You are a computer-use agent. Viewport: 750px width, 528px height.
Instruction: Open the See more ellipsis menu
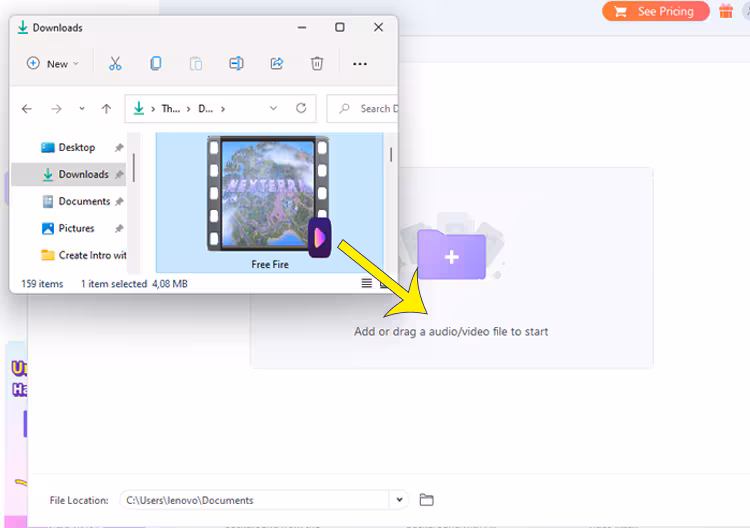[x=360, y=64]
